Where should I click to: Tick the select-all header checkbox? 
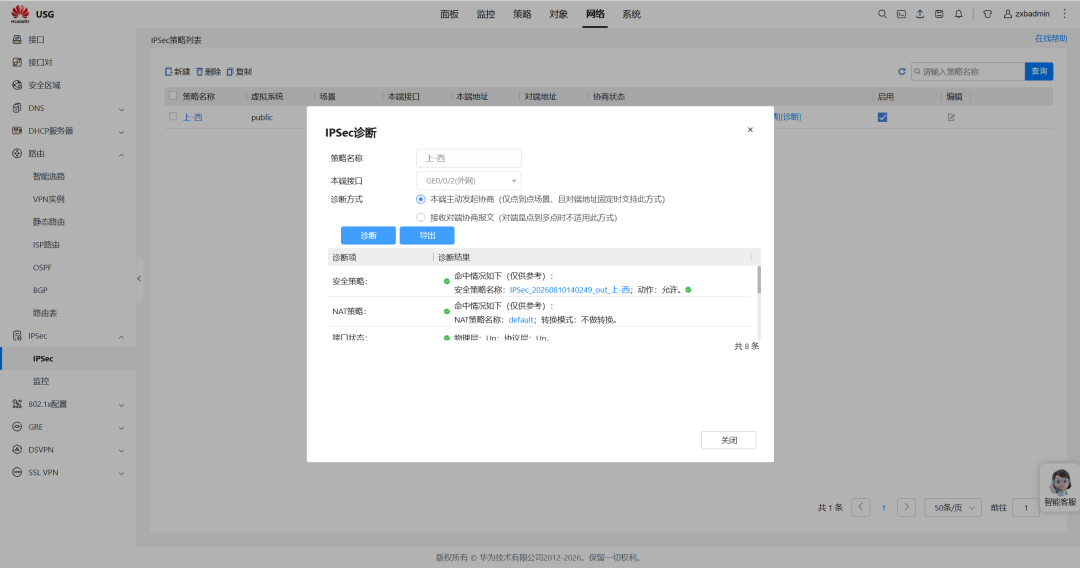point(173,96)
